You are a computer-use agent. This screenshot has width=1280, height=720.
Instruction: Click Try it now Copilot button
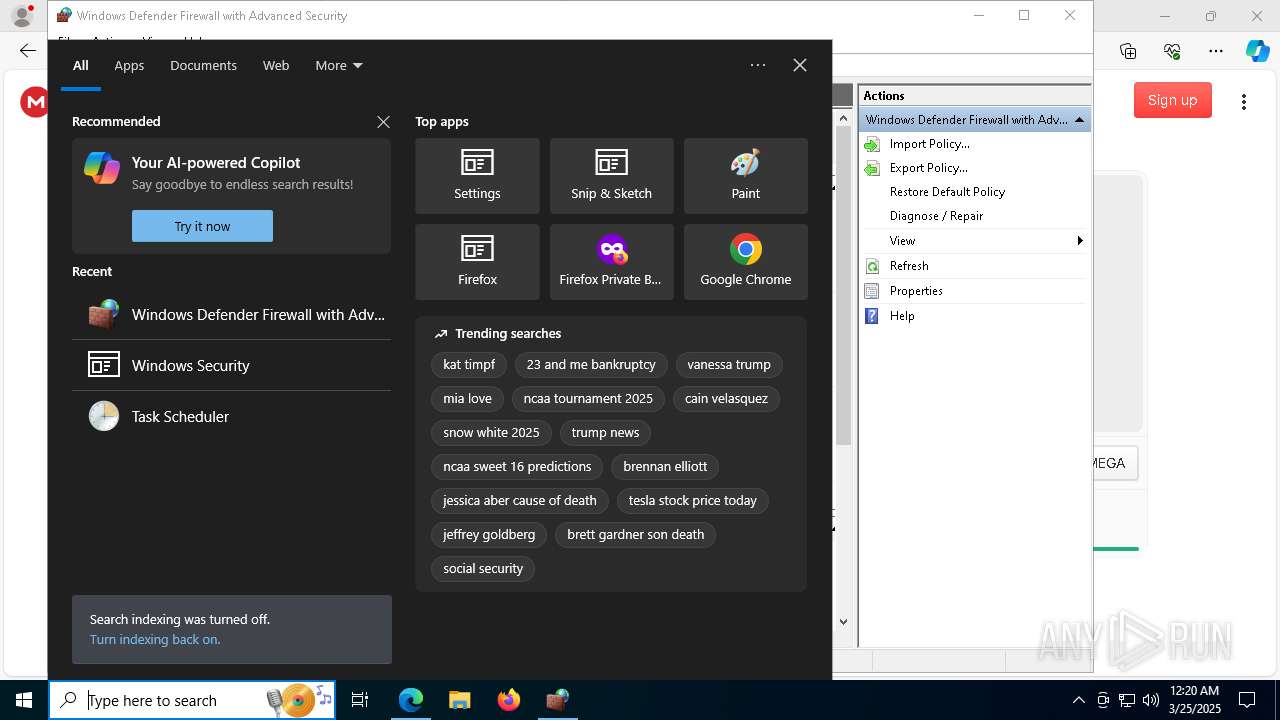pos(202,226)
